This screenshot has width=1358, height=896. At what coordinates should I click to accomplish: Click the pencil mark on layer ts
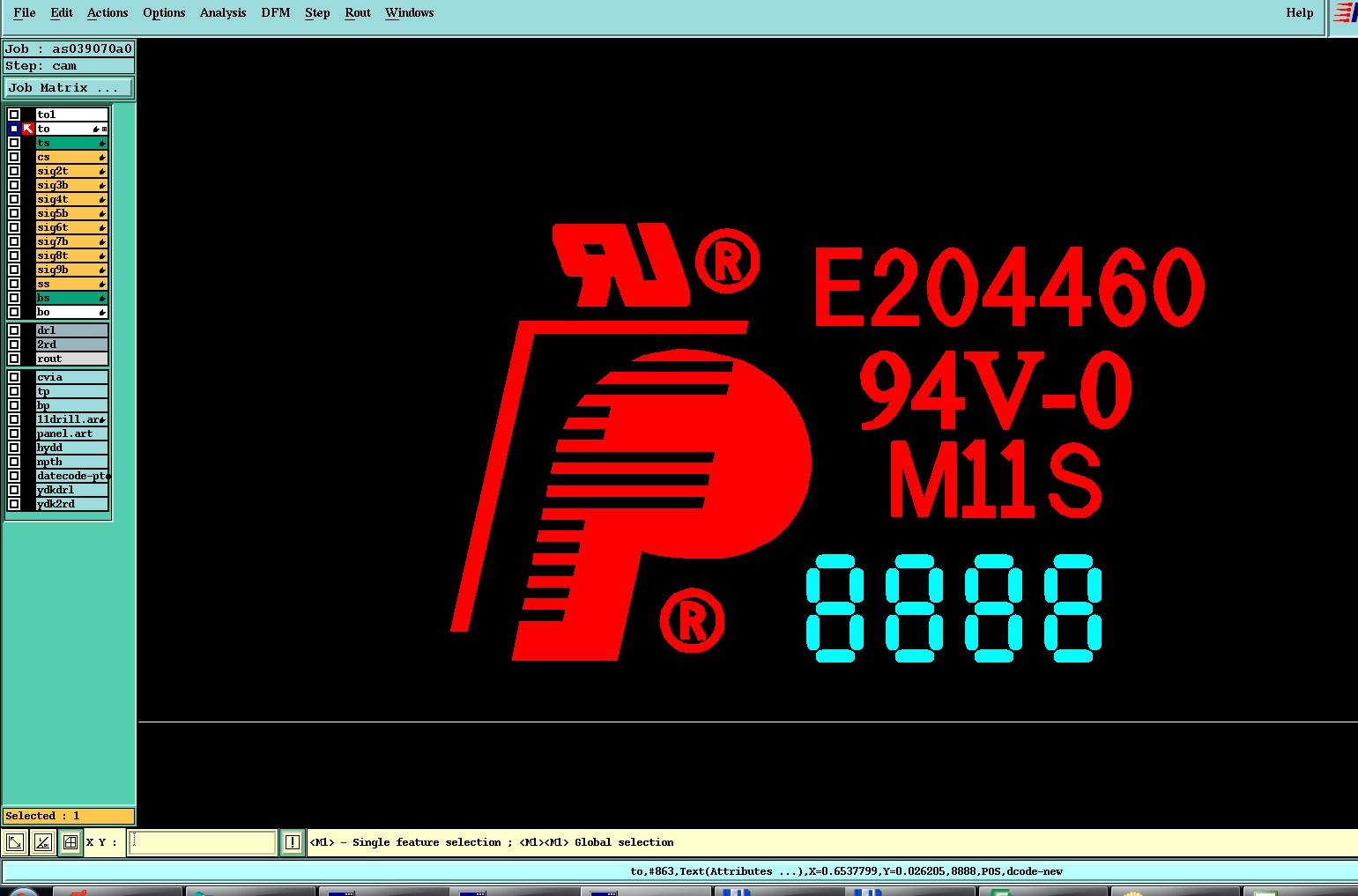coord(102,144)
